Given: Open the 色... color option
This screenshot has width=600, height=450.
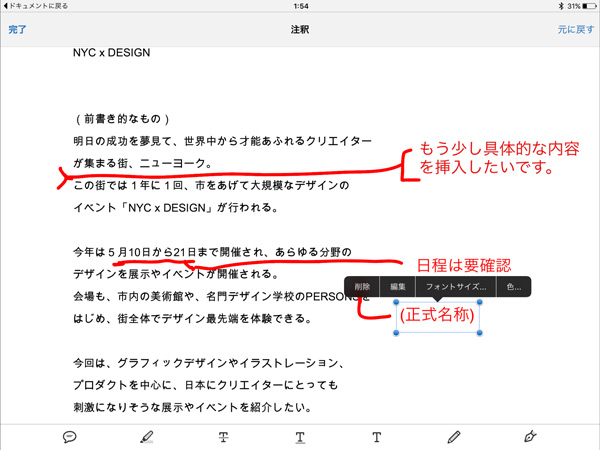Looking at the screenshot, I should point(514,287).
